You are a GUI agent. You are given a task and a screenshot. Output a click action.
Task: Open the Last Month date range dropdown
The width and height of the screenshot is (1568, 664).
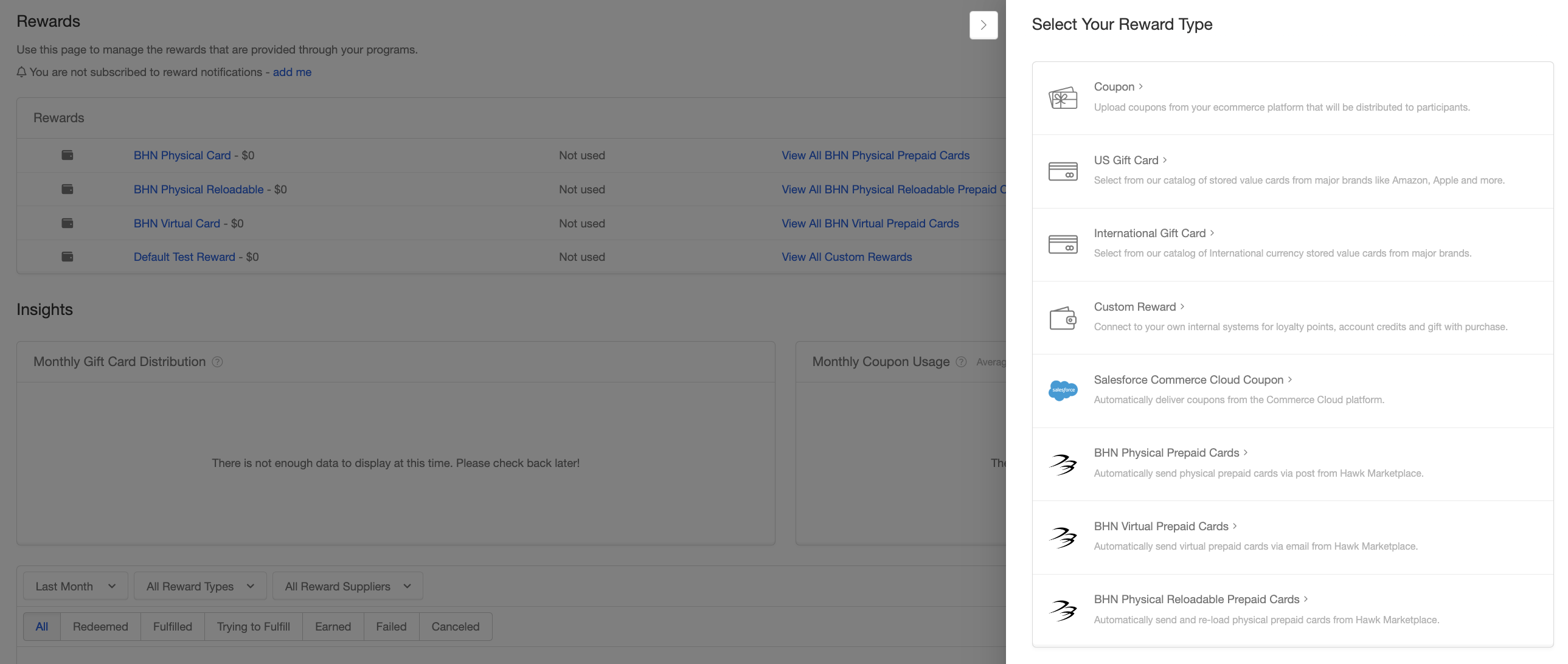(75, 586)
